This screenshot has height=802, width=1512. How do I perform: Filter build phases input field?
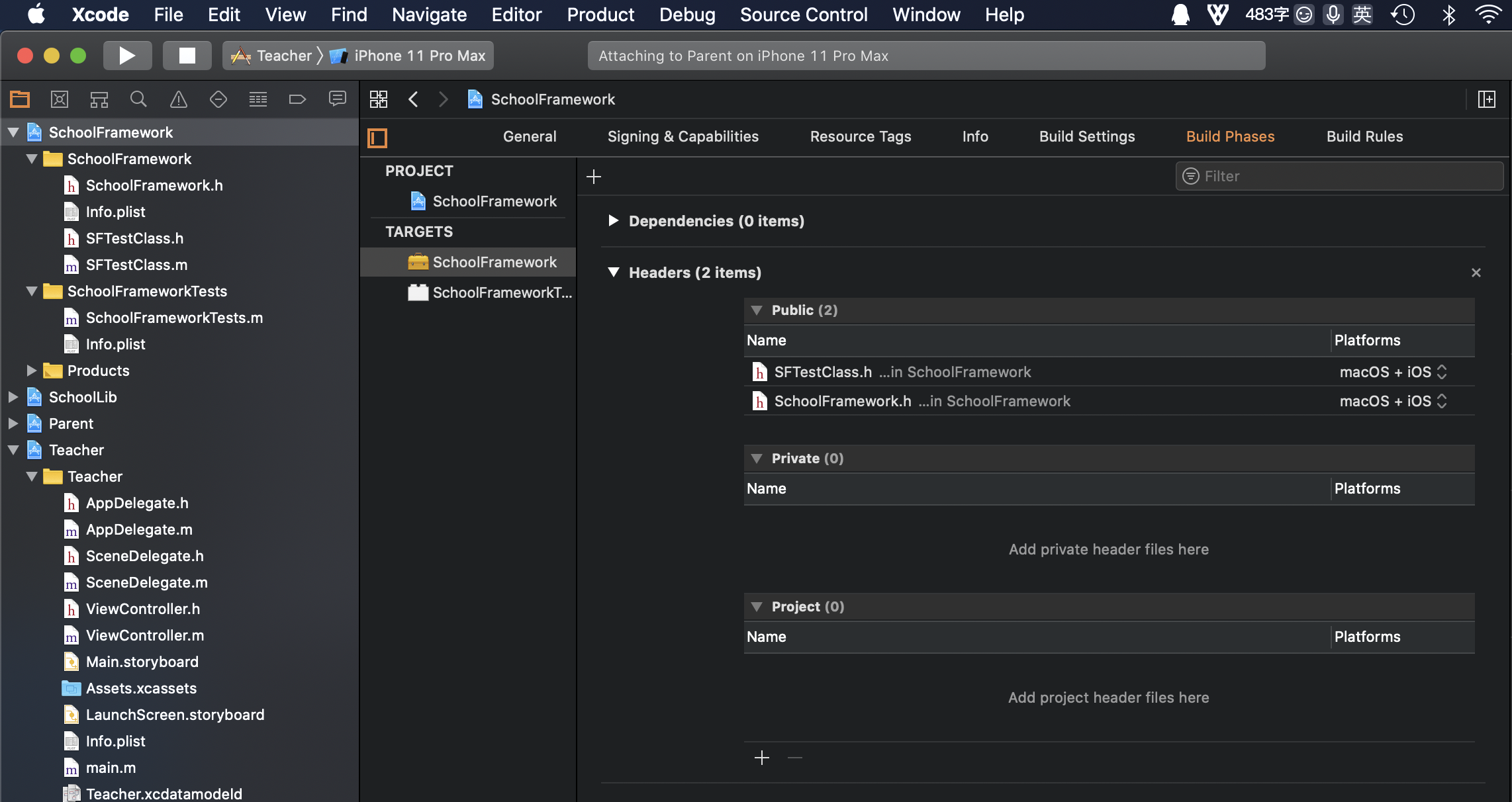tap(1339, 176)
